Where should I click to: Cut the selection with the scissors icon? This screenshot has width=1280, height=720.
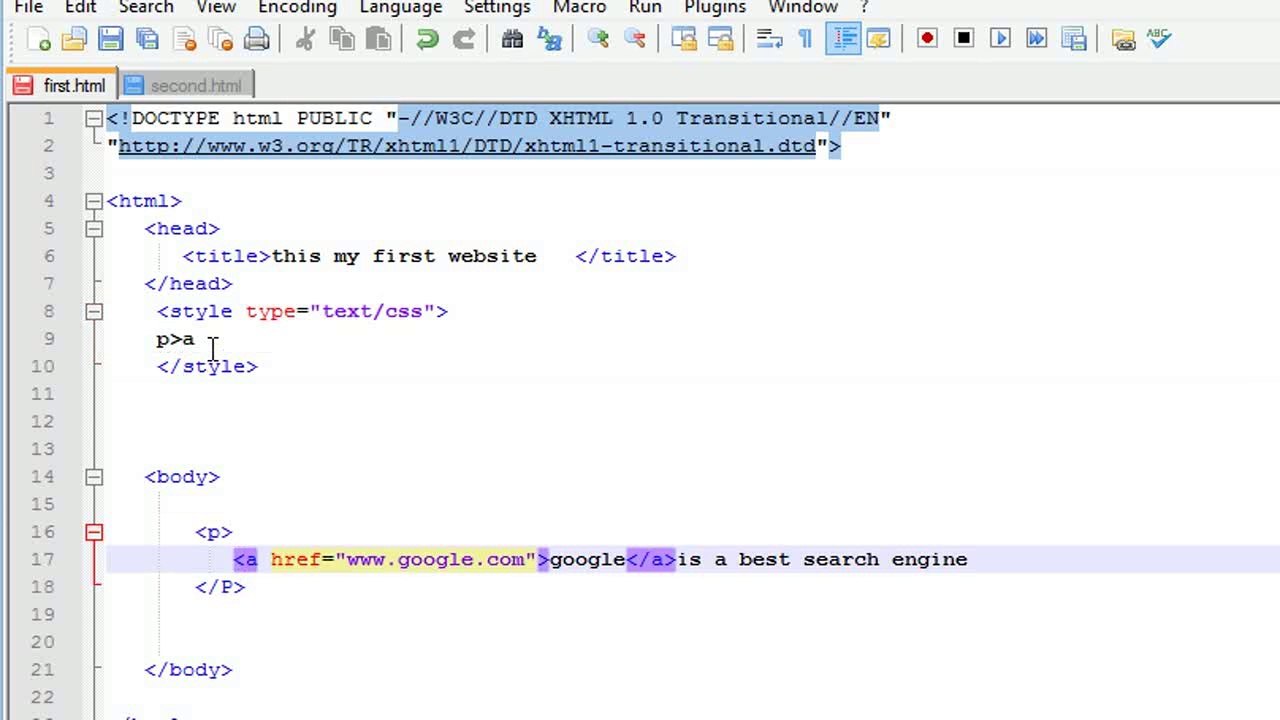pyautogui.click(x=305, y=39)
